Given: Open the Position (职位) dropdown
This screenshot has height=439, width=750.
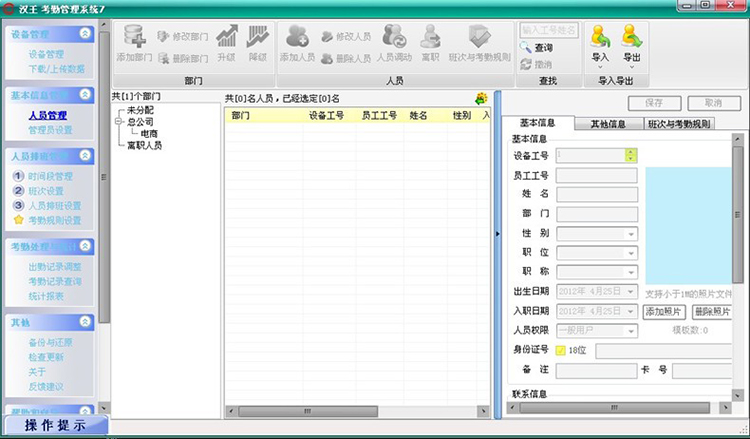Looking at the screenshot, I should (x=631, y=253).
